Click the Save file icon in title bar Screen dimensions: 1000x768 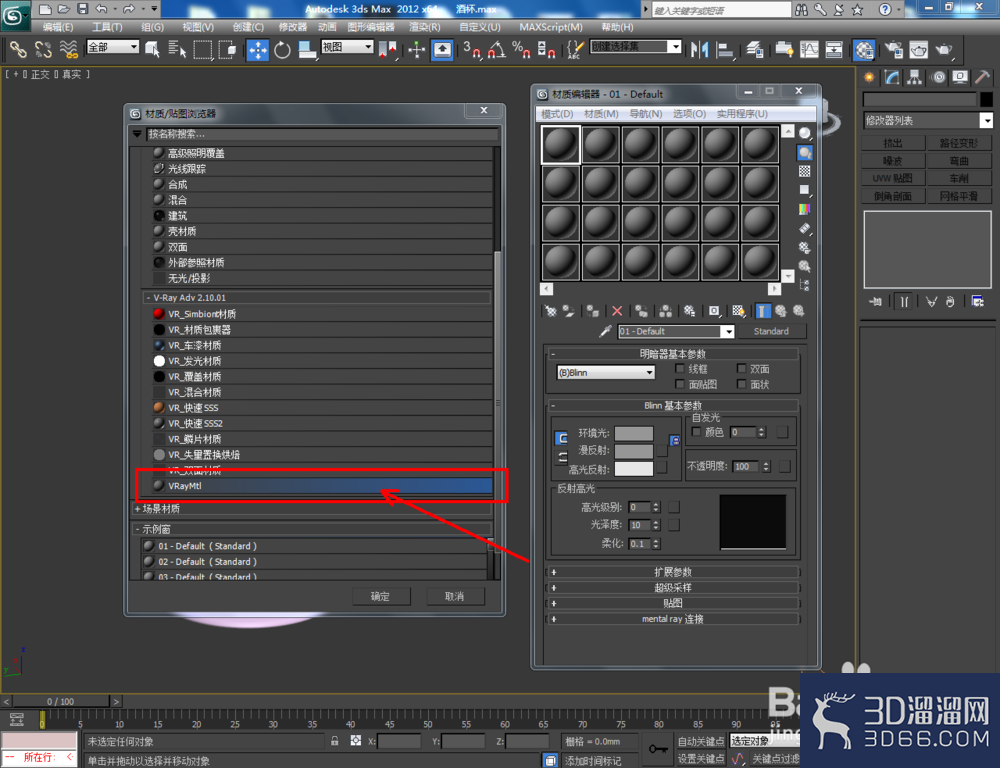(x=82, y=9)
